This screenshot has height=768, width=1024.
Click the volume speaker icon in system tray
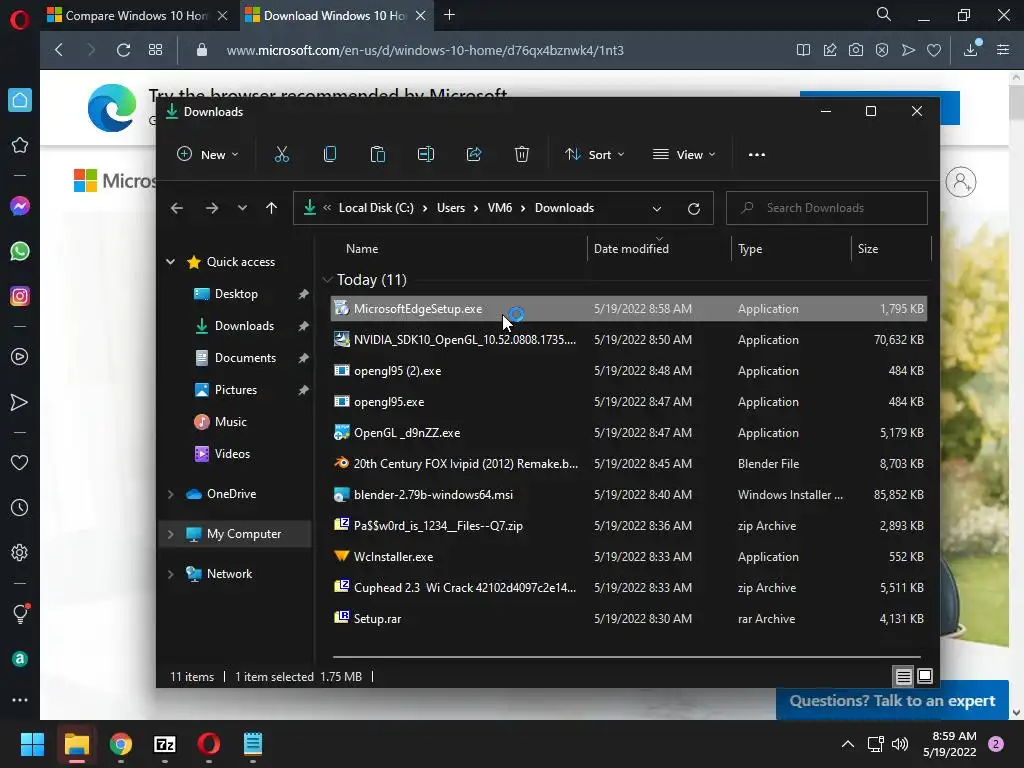(900, 744)
